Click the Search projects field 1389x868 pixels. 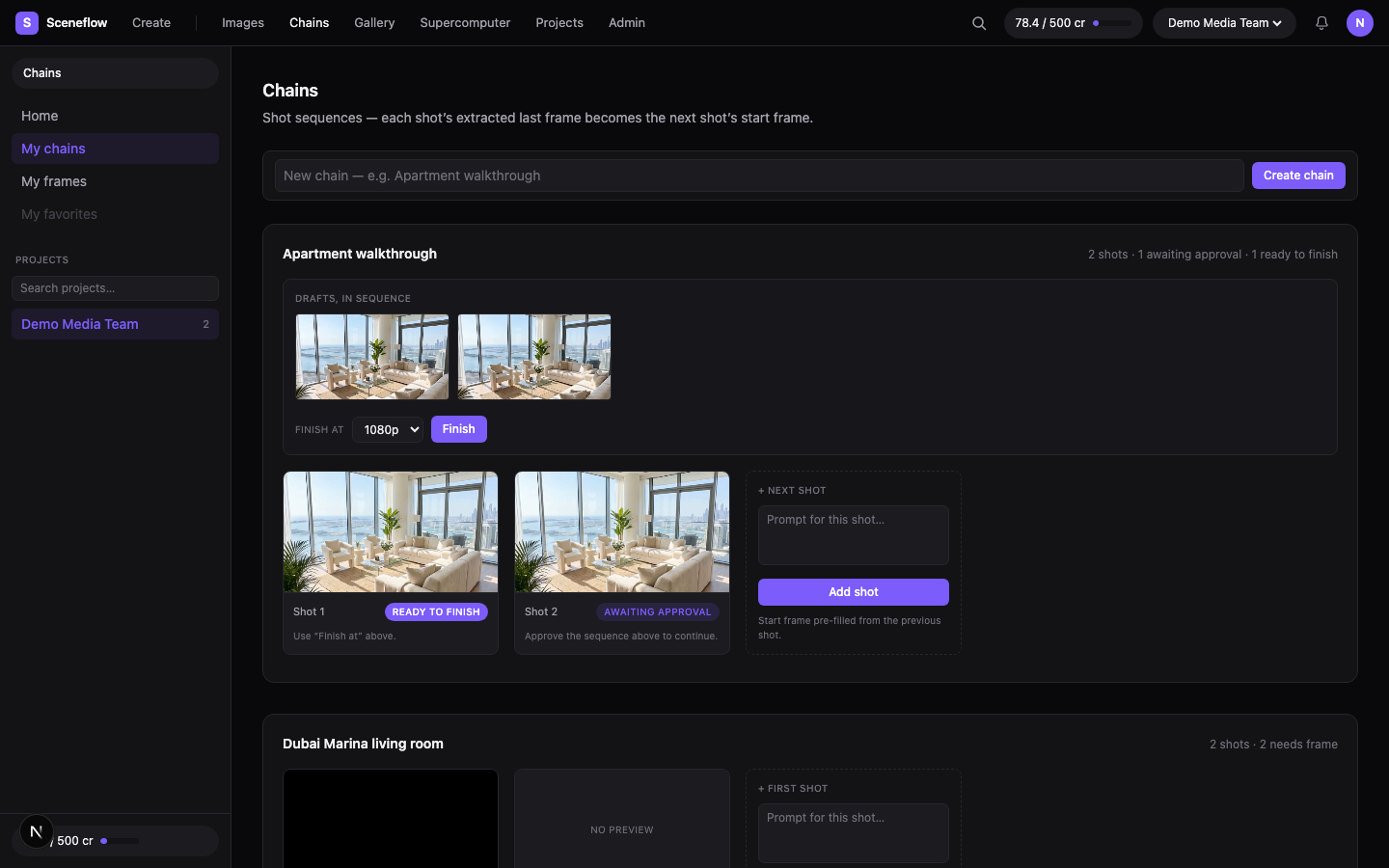115,288
